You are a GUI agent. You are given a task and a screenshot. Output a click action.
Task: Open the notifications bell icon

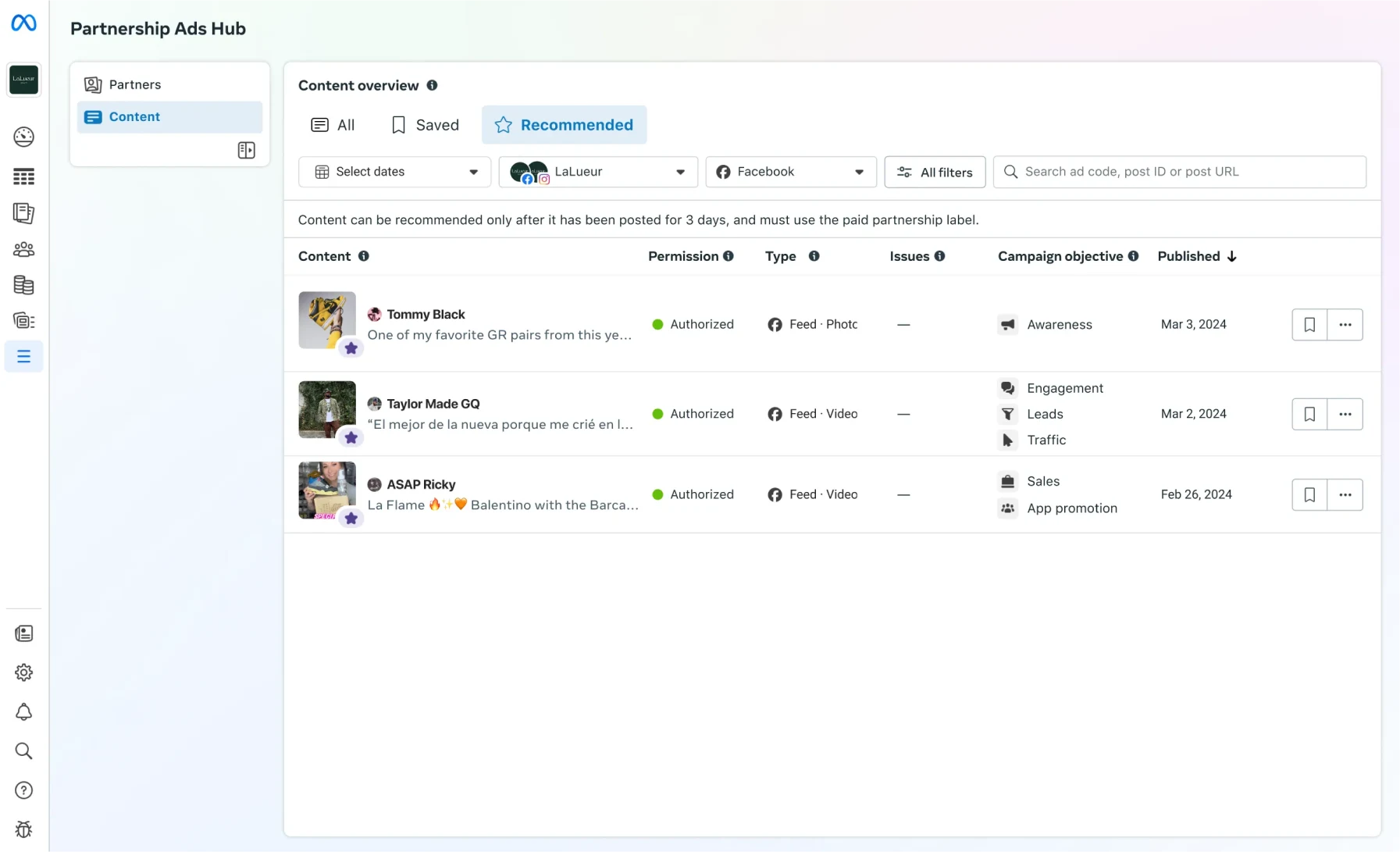23,712
